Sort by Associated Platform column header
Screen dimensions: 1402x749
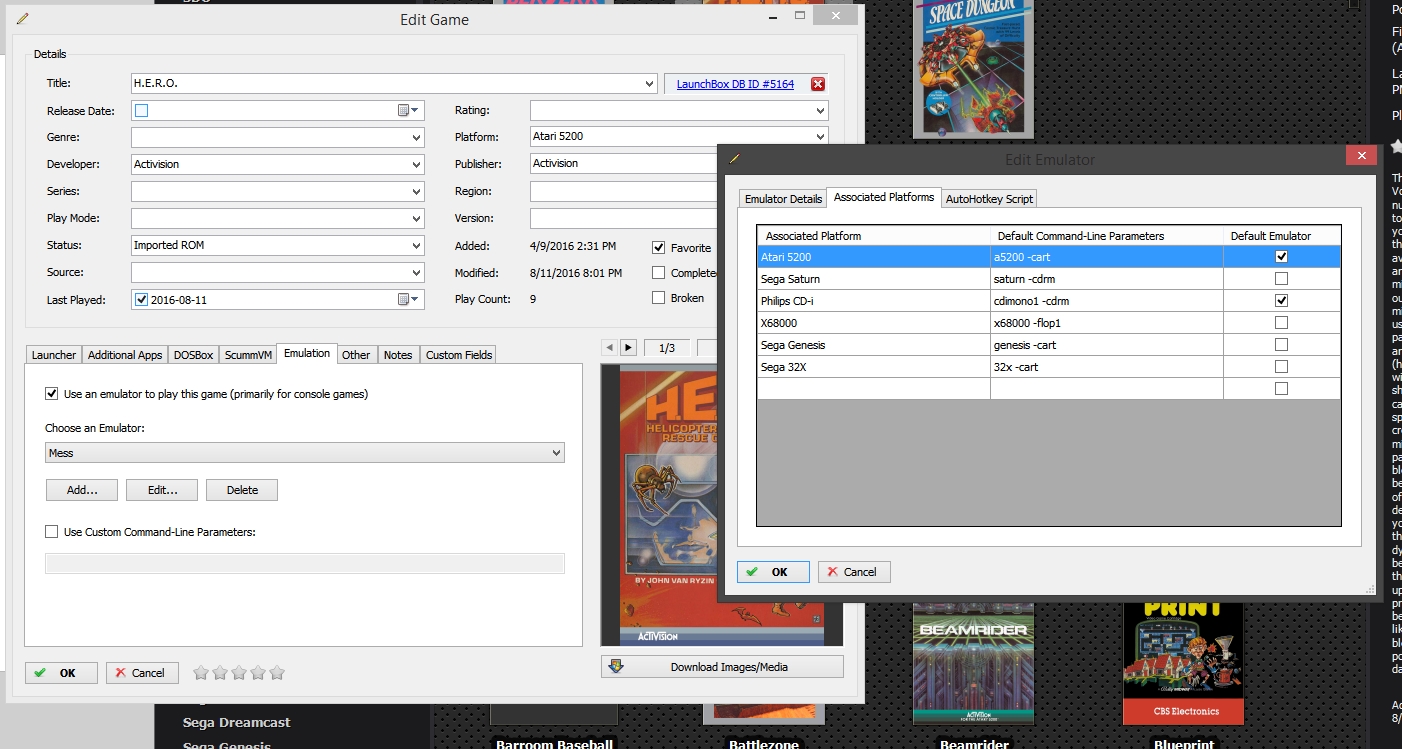coord(874,236)
